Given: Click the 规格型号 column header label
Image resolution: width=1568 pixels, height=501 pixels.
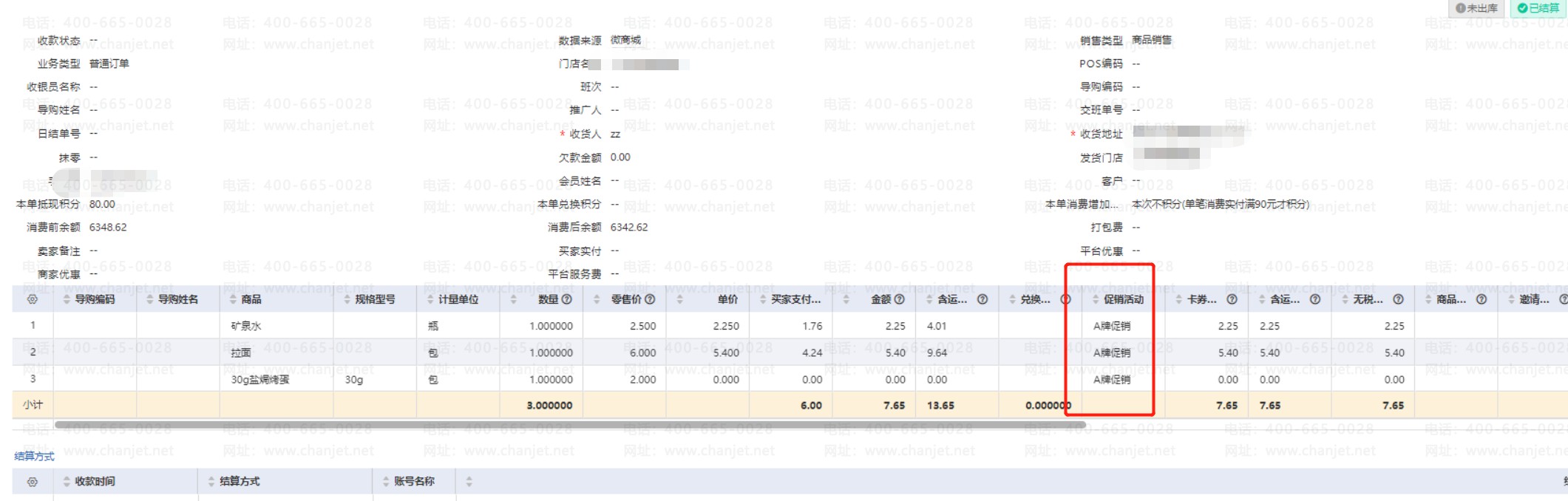Looking at the screenshot, I should click(x=375, y=299).
